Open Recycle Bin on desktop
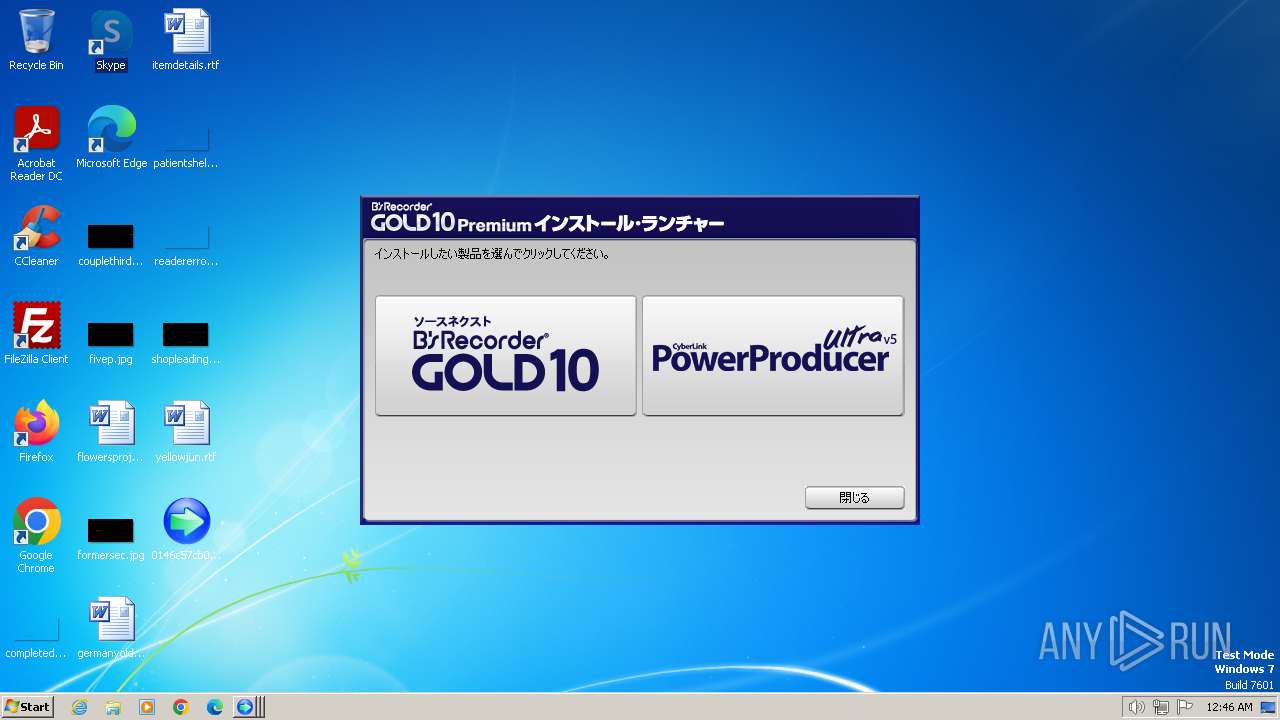Viewport: 1280px width, 720px height. 36,40
